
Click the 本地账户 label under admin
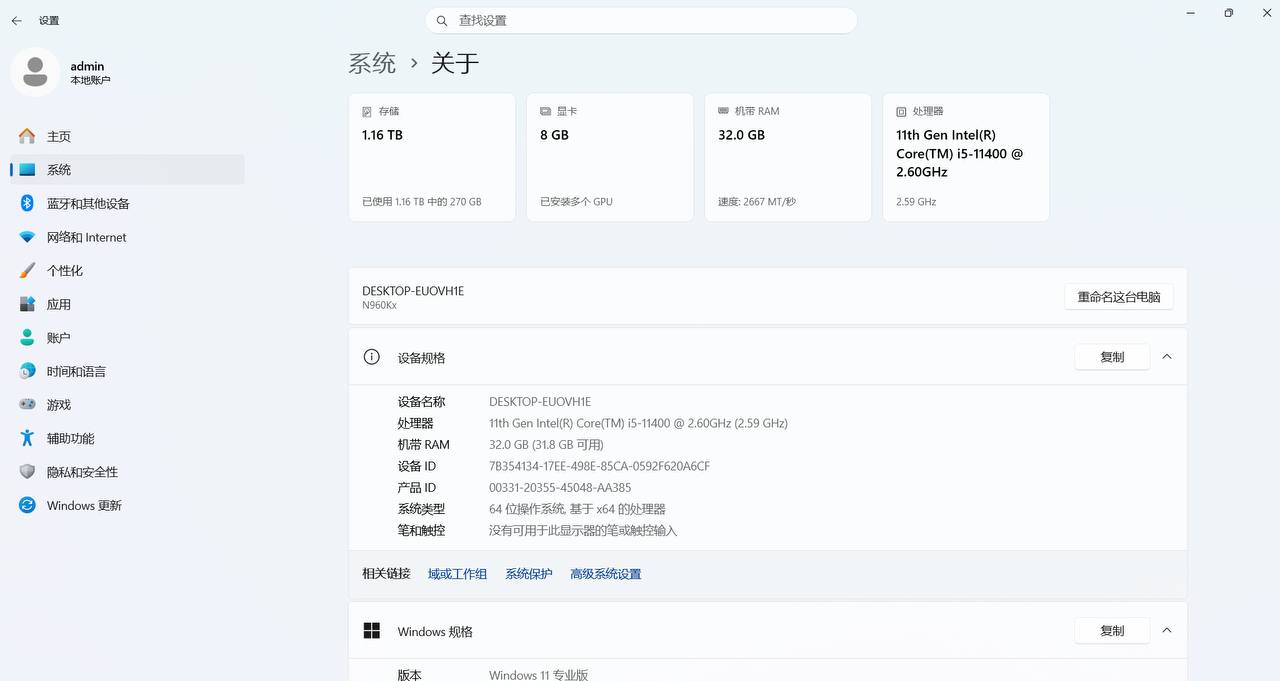90,80
